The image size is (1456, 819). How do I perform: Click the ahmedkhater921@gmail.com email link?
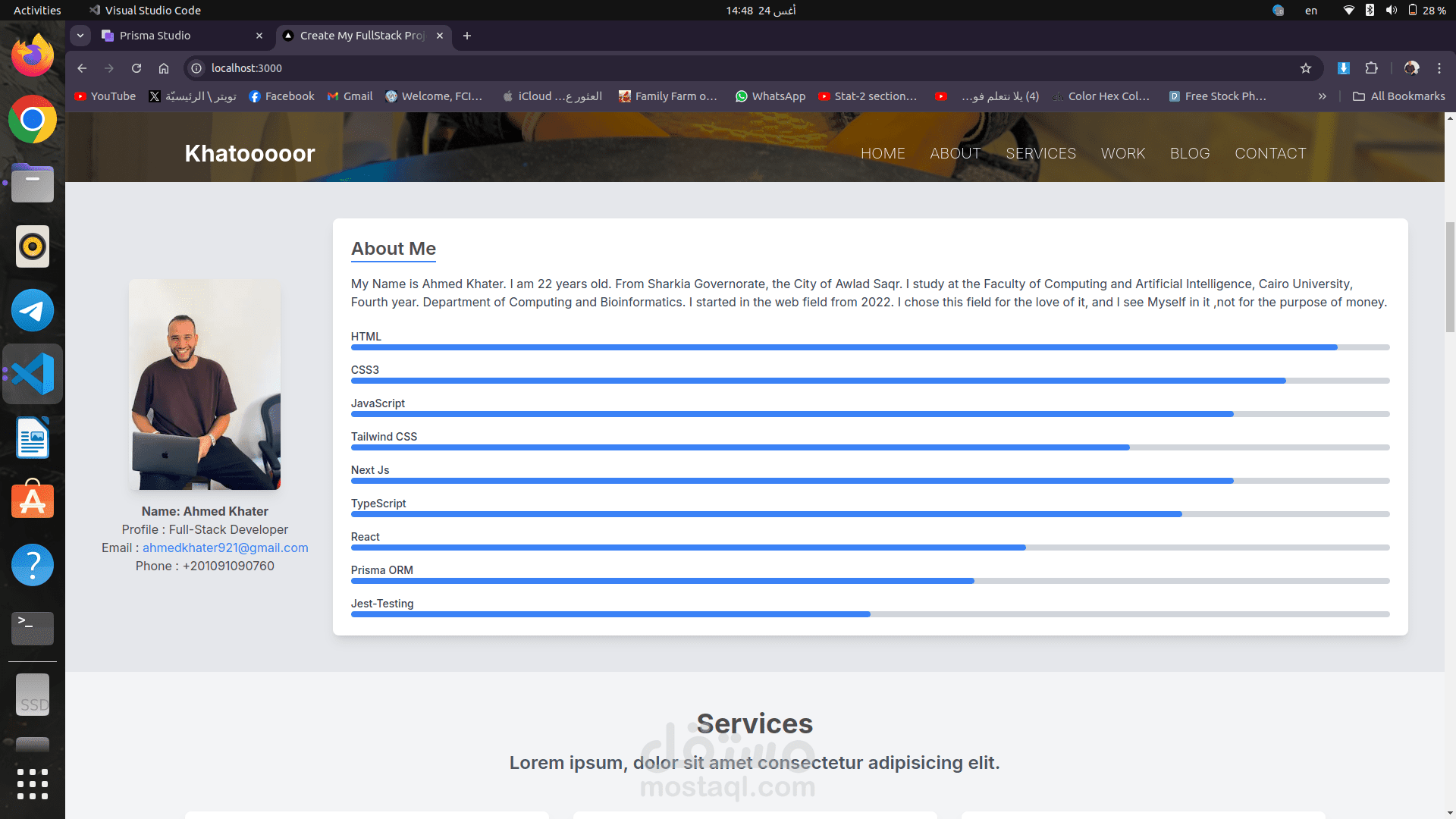coord(225,548)
